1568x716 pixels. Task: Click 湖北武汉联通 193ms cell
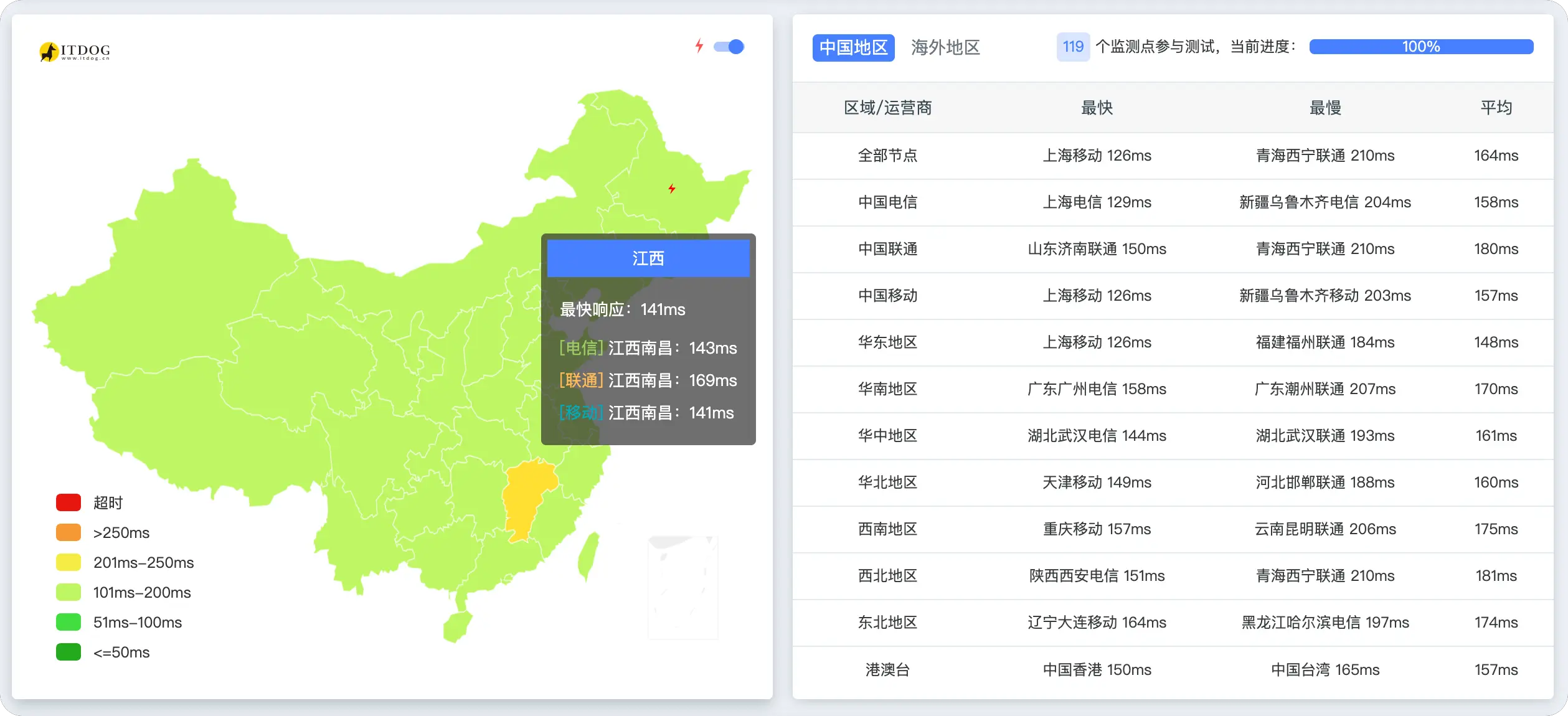point(1325,435)
